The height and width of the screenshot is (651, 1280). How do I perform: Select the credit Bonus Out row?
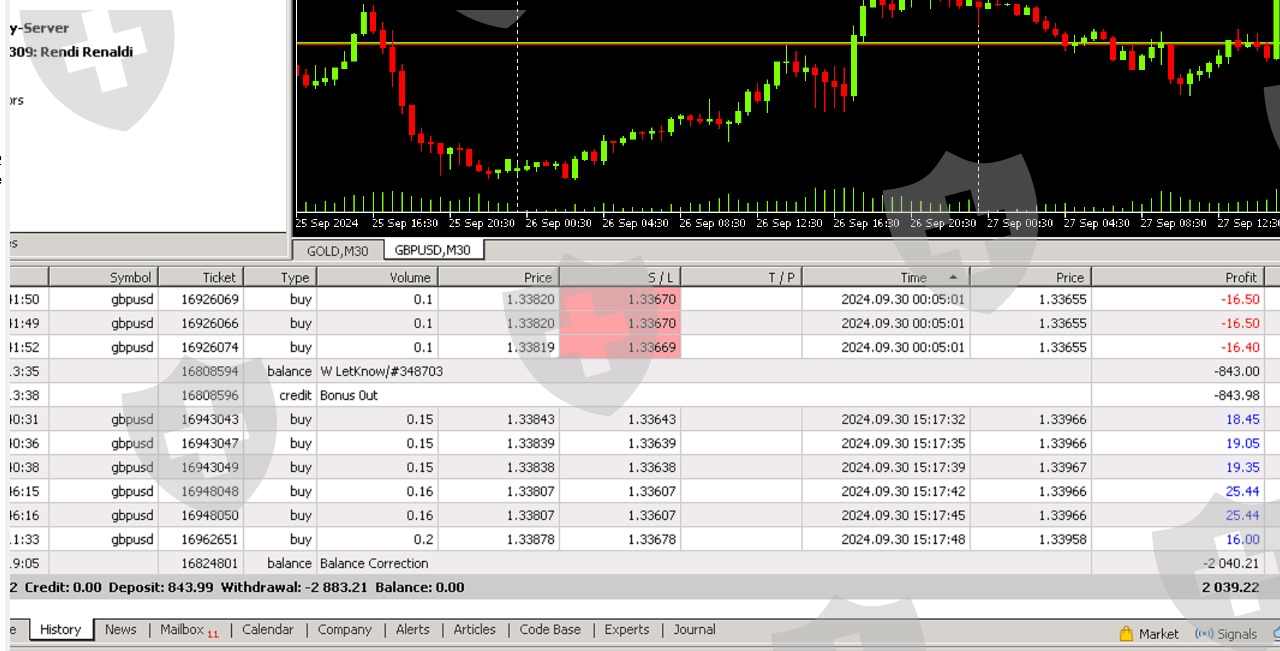(348, 395)
